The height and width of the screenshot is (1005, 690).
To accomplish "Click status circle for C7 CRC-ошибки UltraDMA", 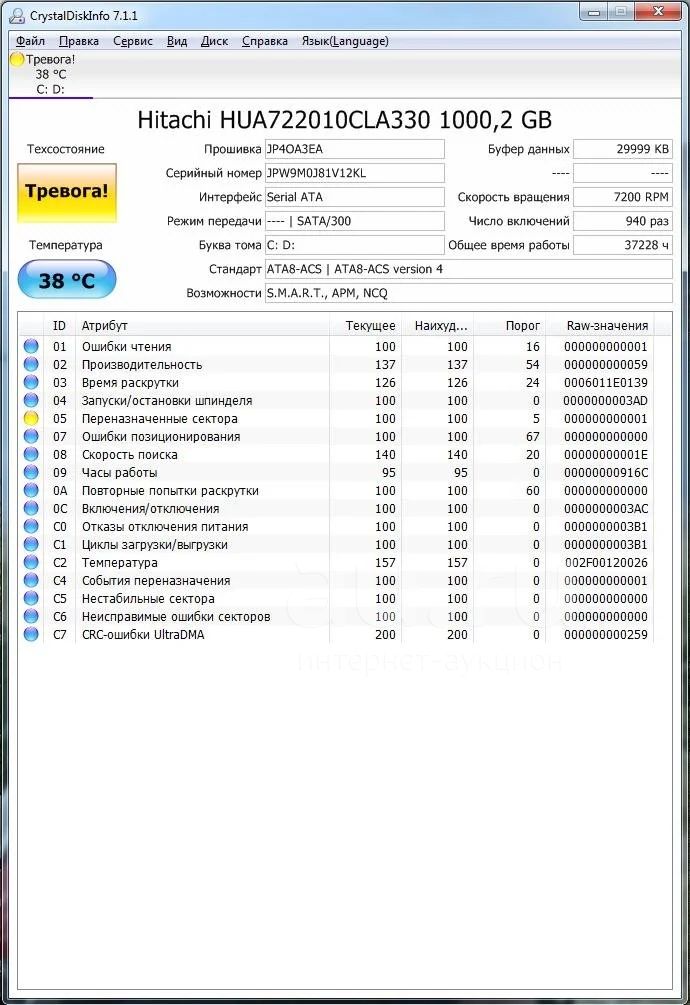I will tap(31, 634).
